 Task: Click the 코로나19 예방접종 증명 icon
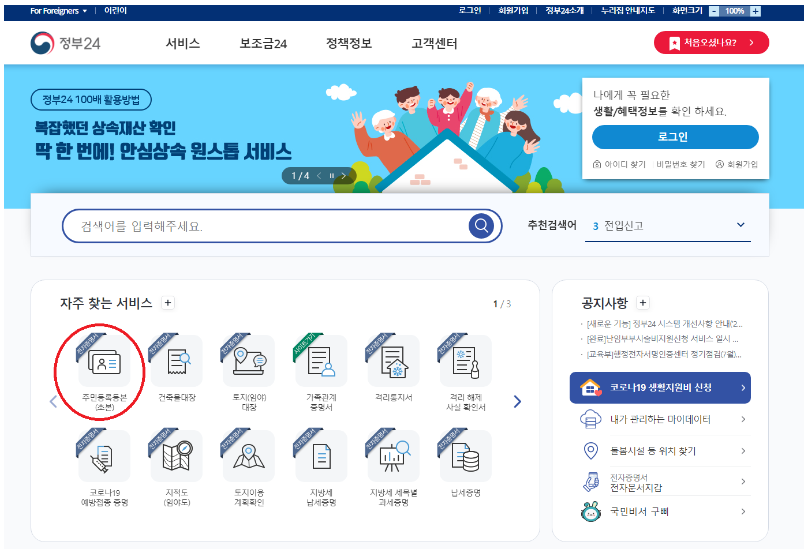104,458
